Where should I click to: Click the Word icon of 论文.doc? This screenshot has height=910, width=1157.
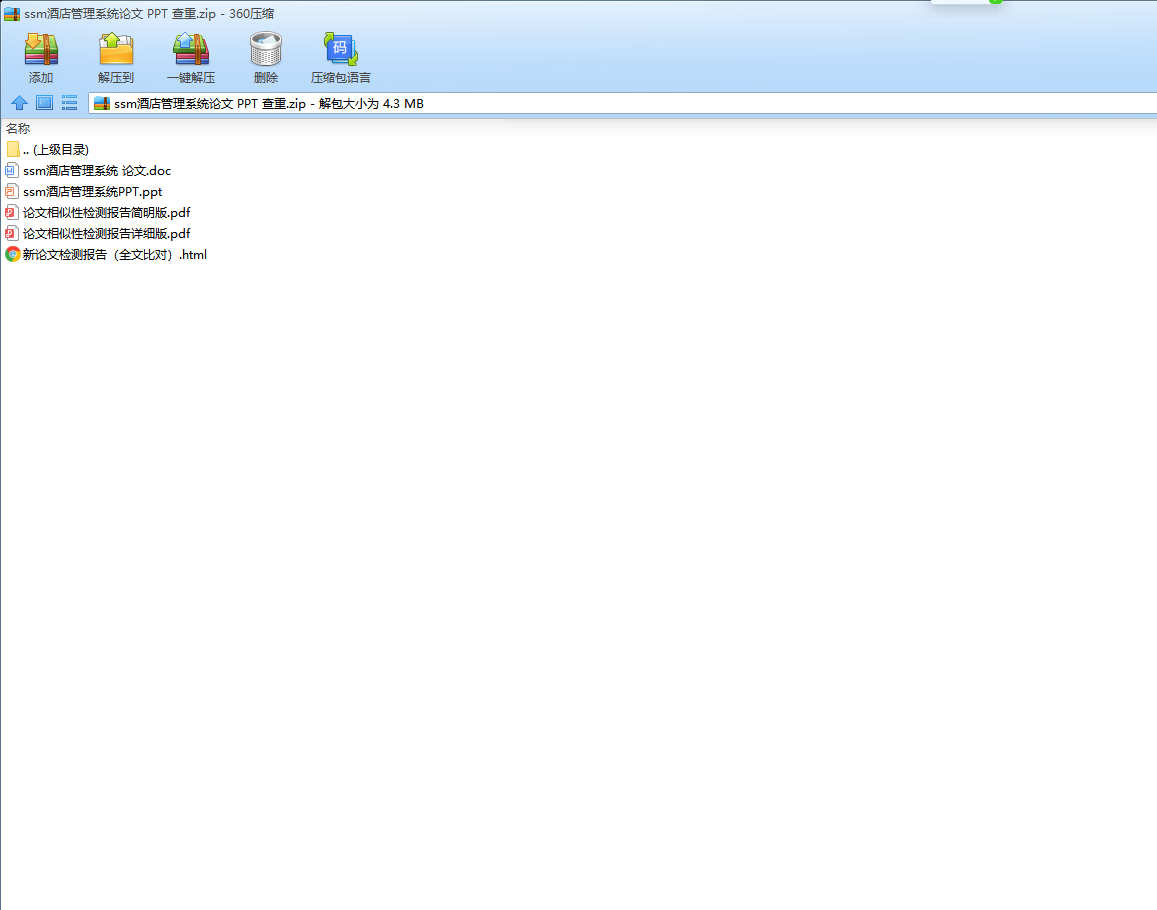click(x=12, y=170)
